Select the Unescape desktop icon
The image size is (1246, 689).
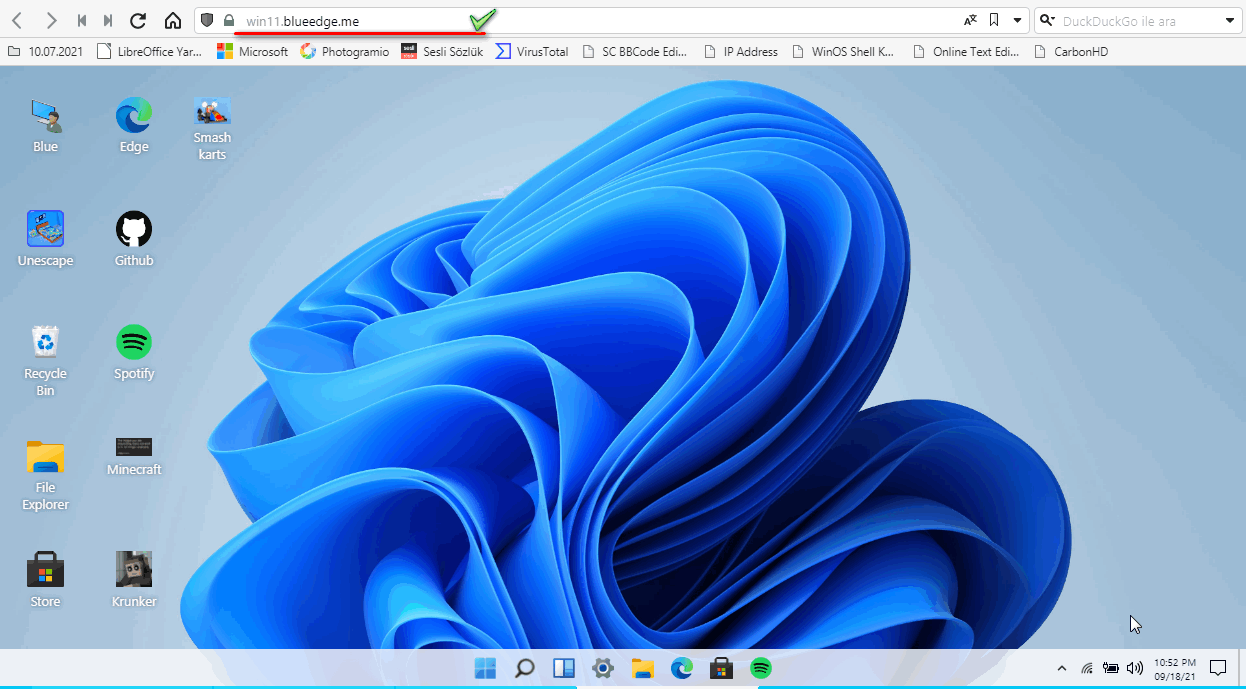[45, 239]
